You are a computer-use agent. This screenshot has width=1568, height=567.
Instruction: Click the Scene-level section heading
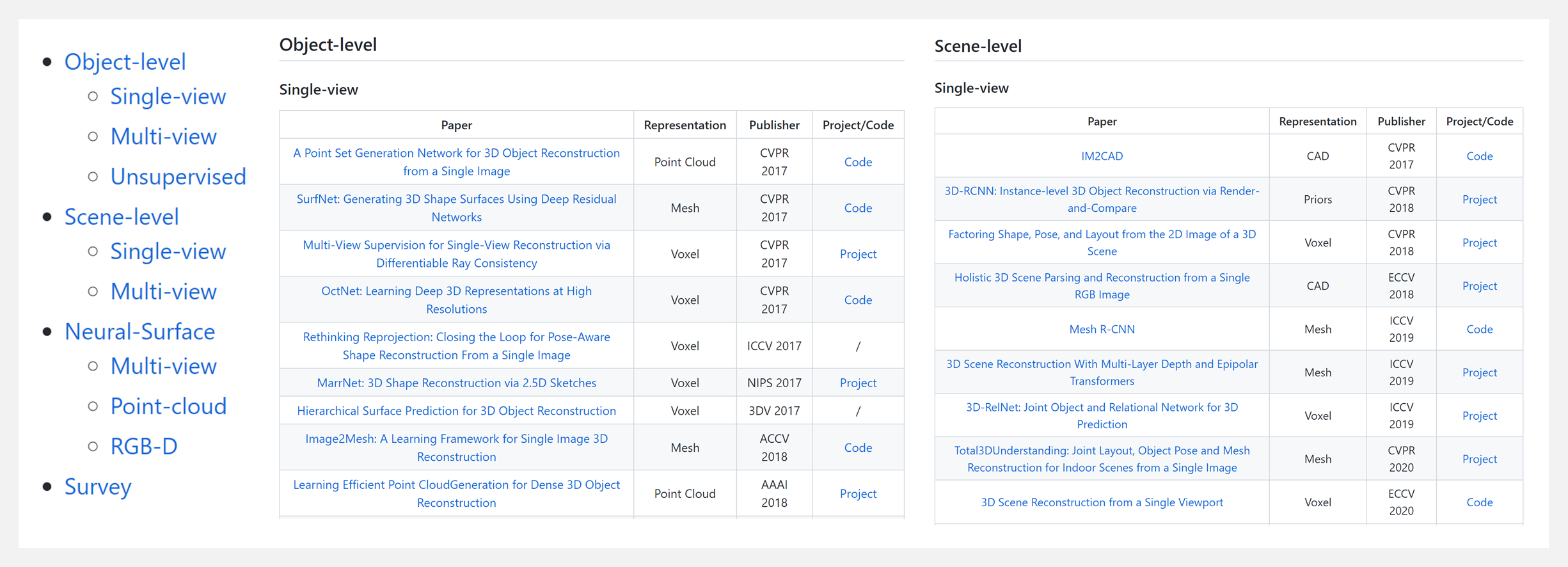tap(978, 45)
